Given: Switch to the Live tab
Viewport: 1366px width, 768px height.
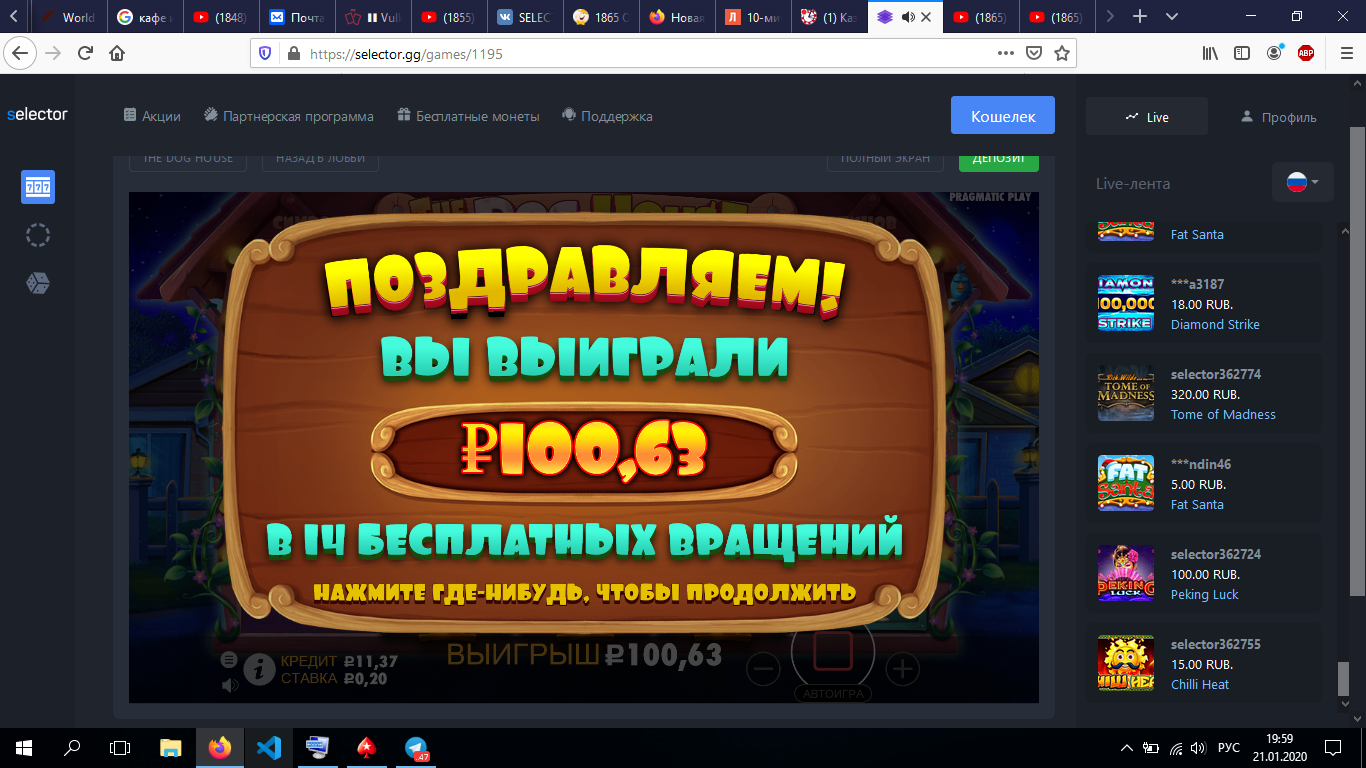Looking at the screenshot, I should pyautogui.click(x=1146, y=115).
